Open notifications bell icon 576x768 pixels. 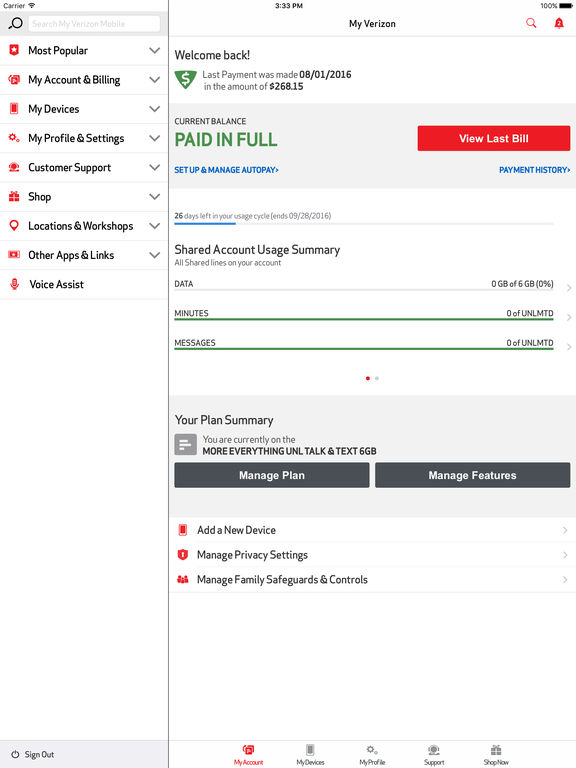click(x=559, y=23)
